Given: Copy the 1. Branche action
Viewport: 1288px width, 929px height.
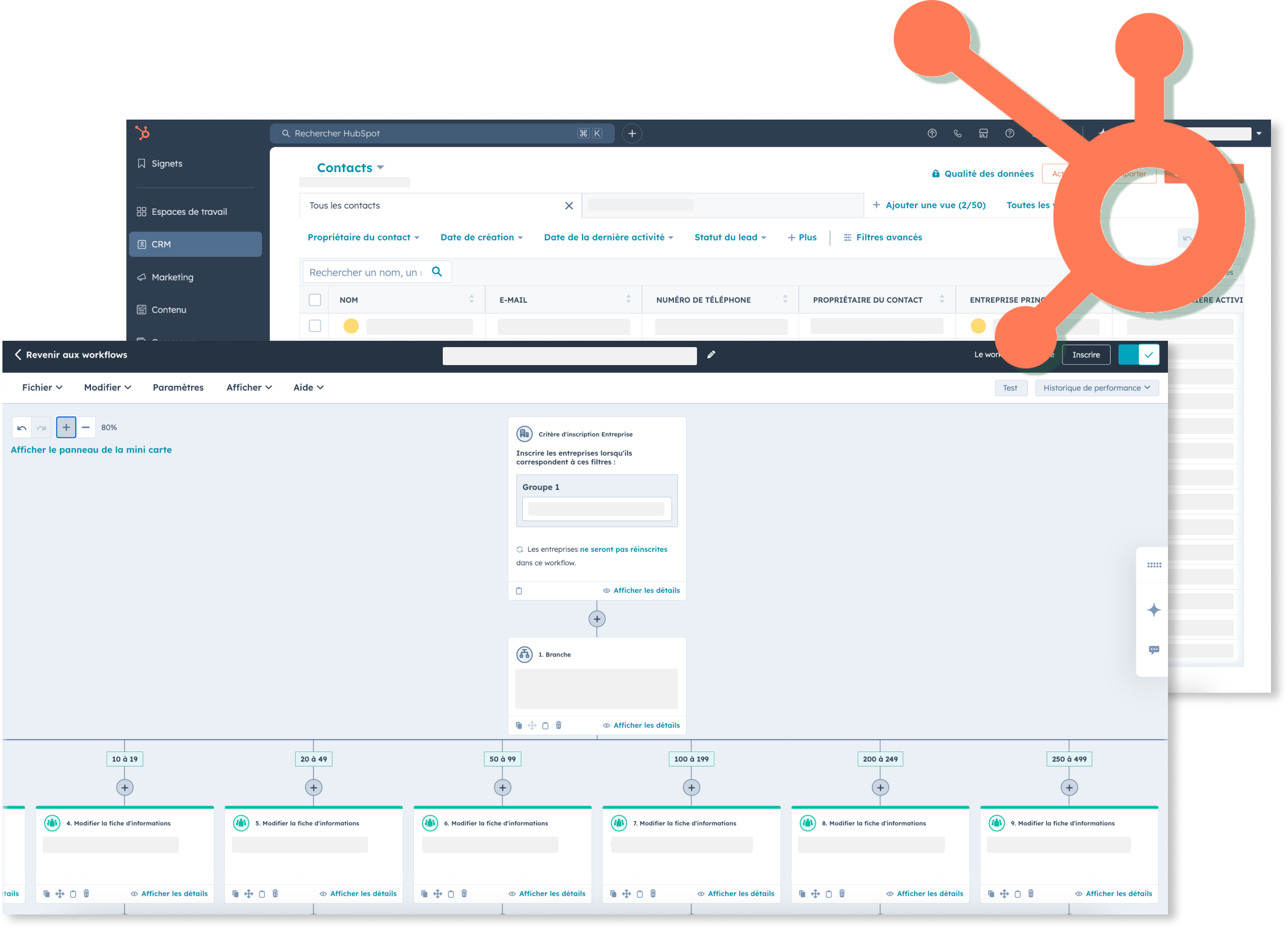Looking at the screenshot, I should 519,725.
